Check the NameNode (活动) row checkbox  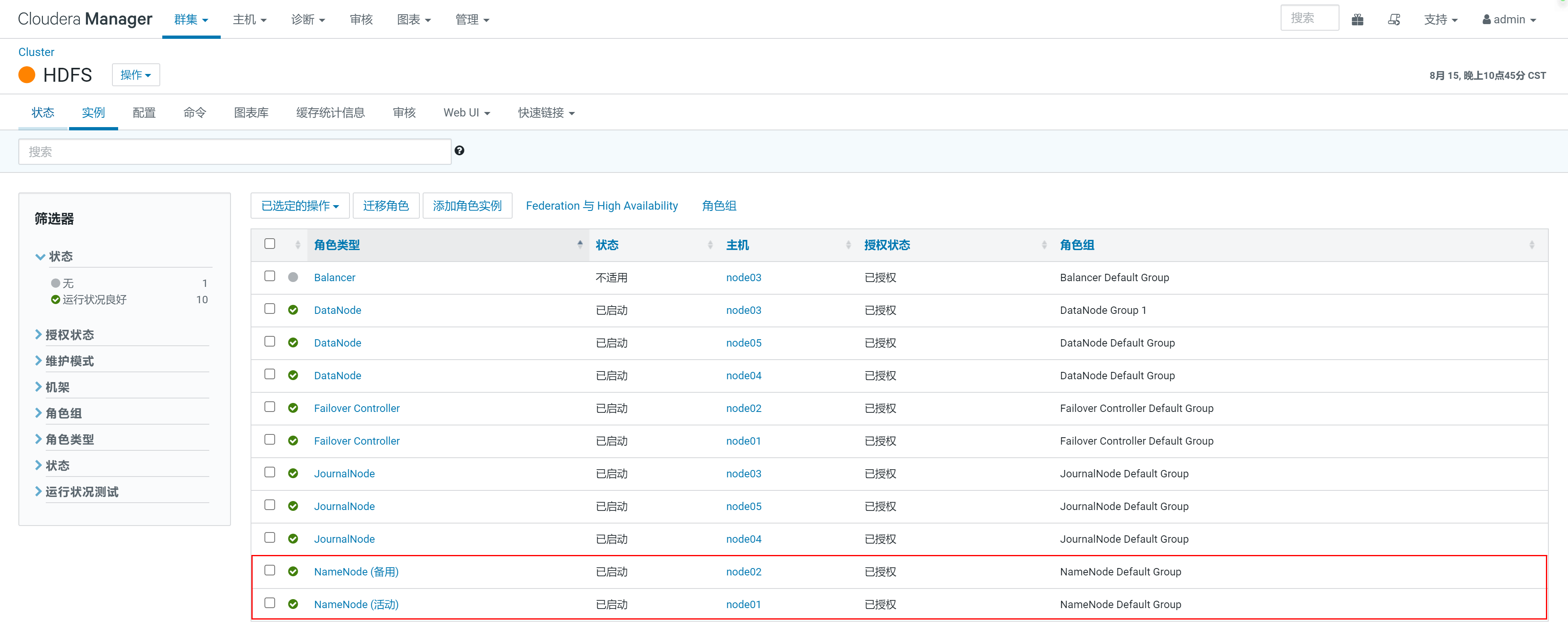(x=270, y=603)
